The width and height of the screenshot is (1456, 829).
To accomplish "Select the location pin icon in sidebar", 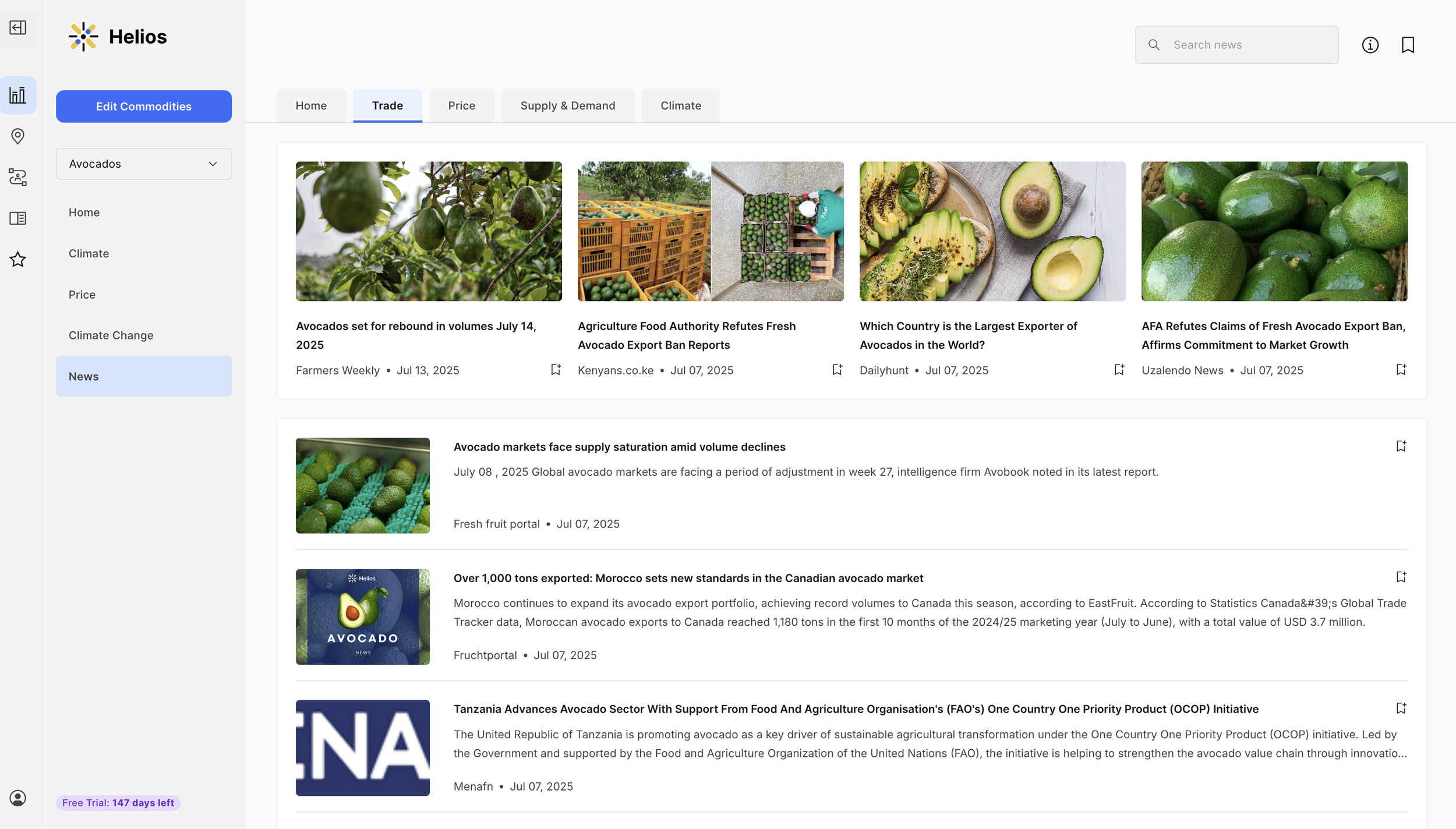I will coord(18,136).
